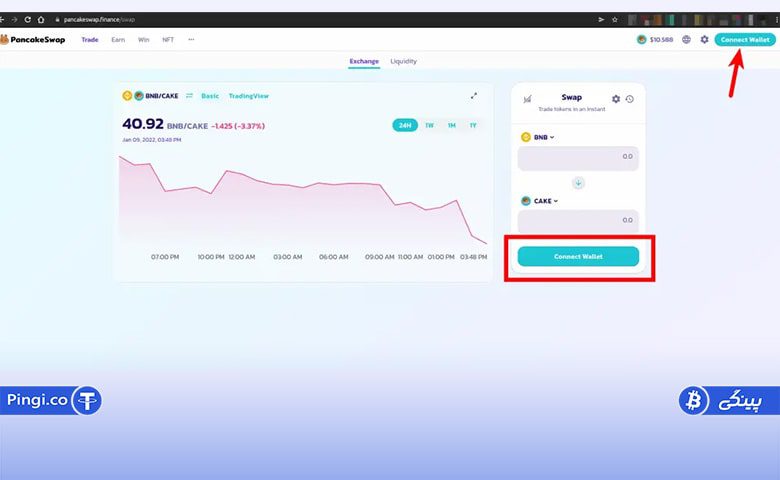This screenshot has width=780, height=480.
Task: Select the TradingView chart view
Action: tap(248, 96)
